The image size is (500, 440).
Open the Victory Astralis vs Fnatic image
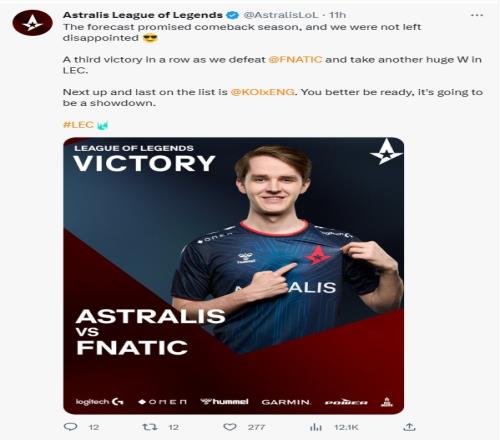click(234, 276)
